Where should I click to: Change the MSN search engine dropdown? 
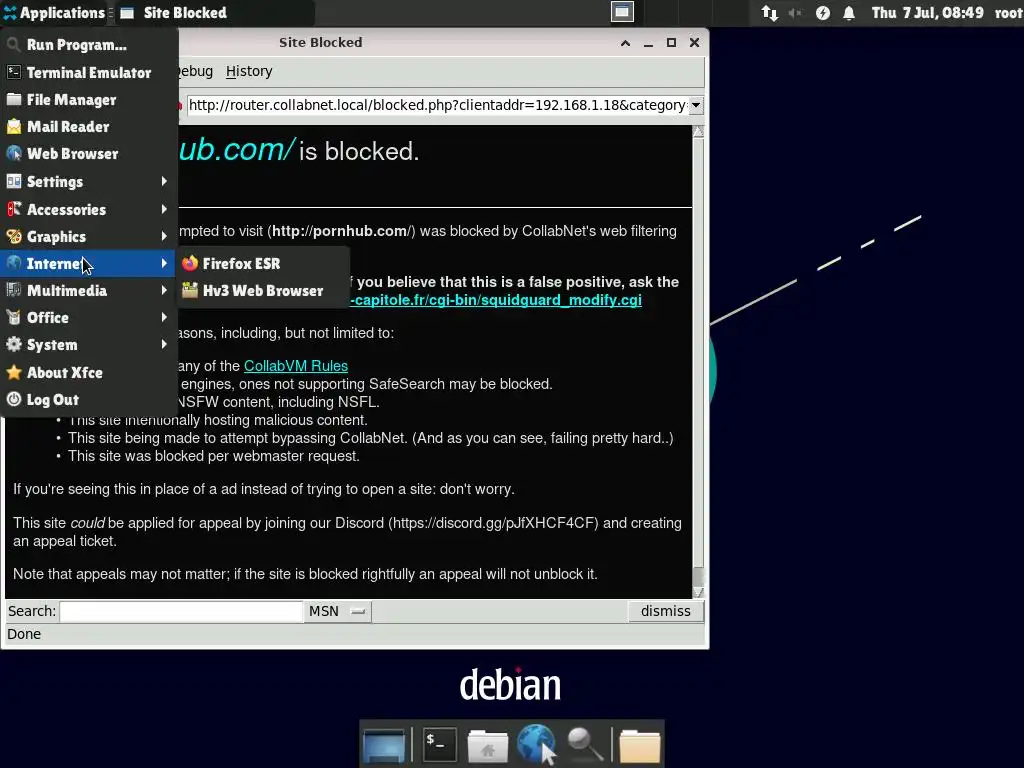(x=337, y=611)
